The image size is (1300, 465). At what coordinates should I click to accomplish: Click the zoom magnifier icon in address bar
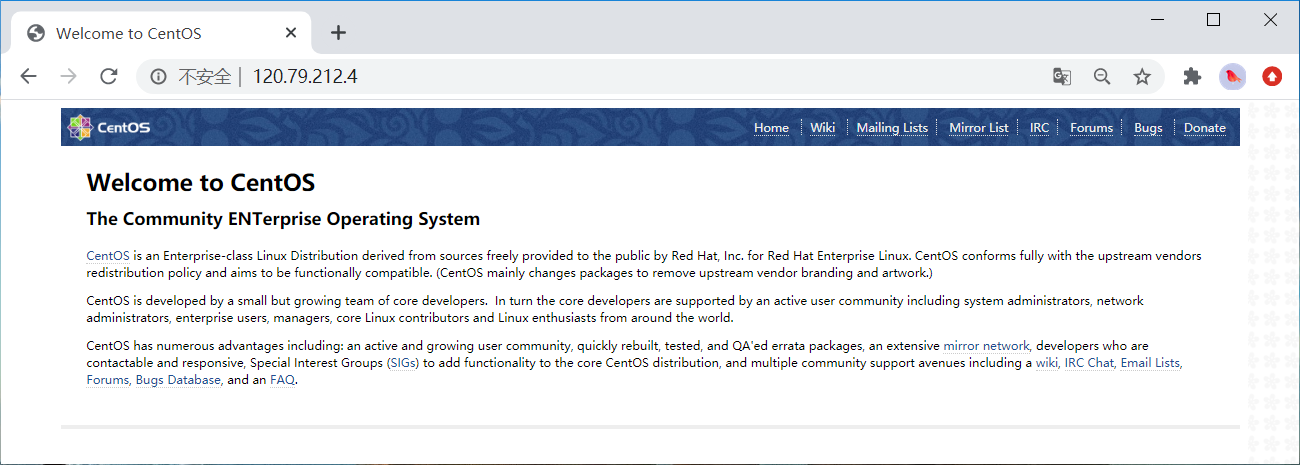tap(1102, 76)
